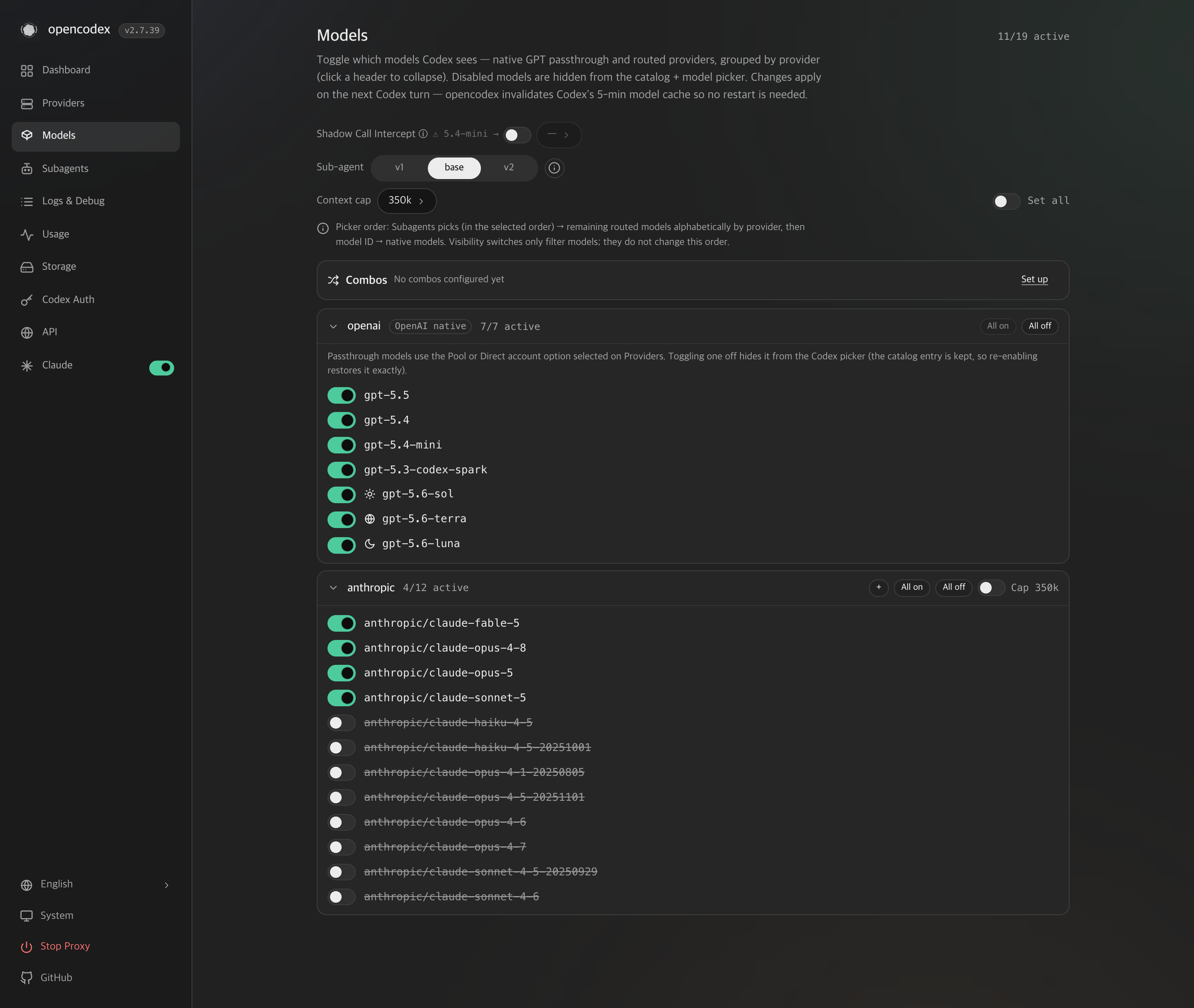Viewport: 1194px width, 1008px height.
Task: Enable anthropic/claude-opus-4-6 toggle
Action: (x=341, y=822)
